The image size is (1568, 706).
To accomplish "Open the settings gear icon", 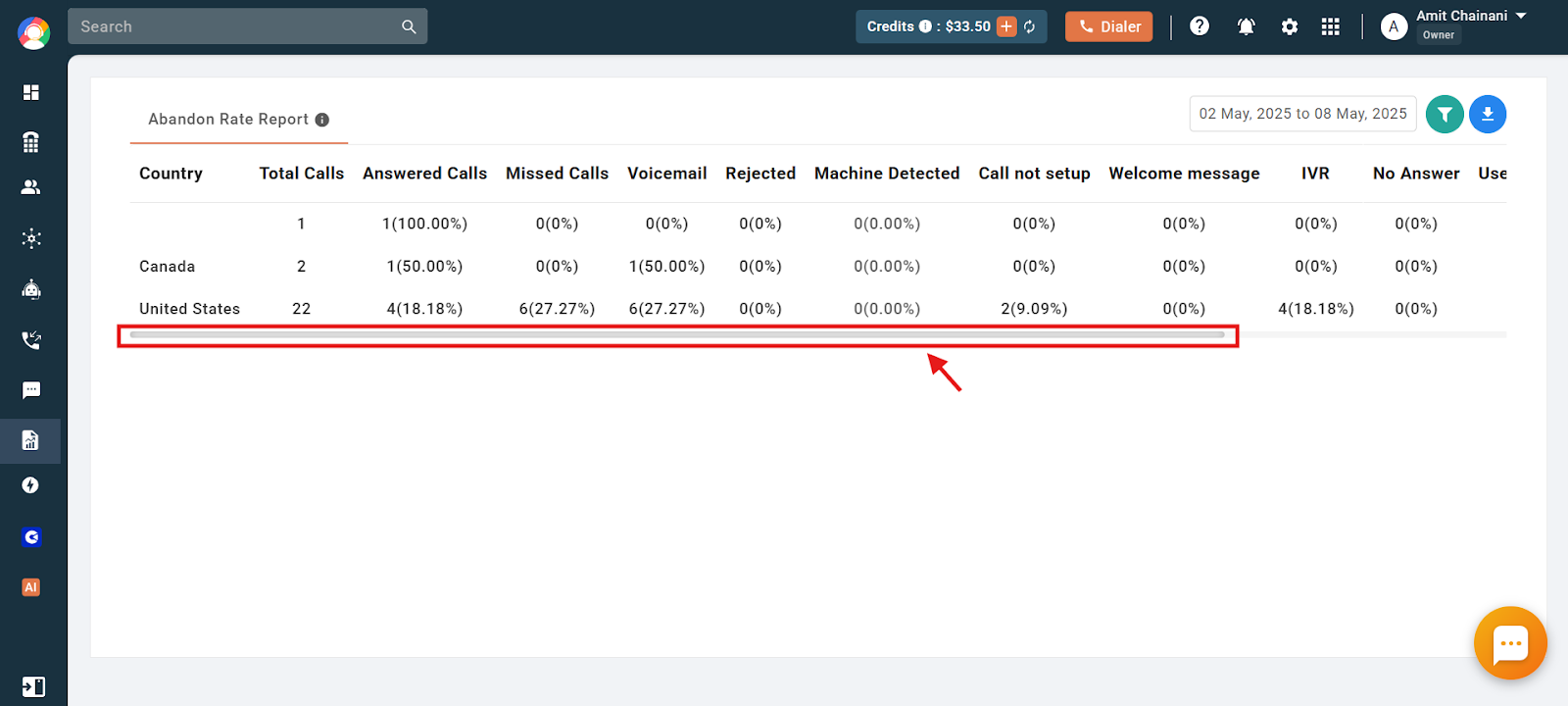I will [1290, 26].
